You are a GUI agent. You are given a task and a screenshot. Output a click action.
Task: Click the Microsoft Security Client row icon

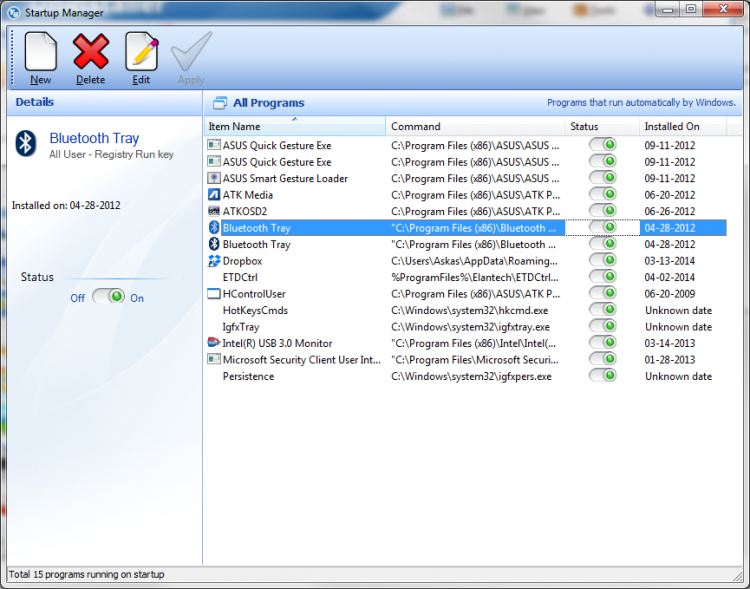(214, 359)
